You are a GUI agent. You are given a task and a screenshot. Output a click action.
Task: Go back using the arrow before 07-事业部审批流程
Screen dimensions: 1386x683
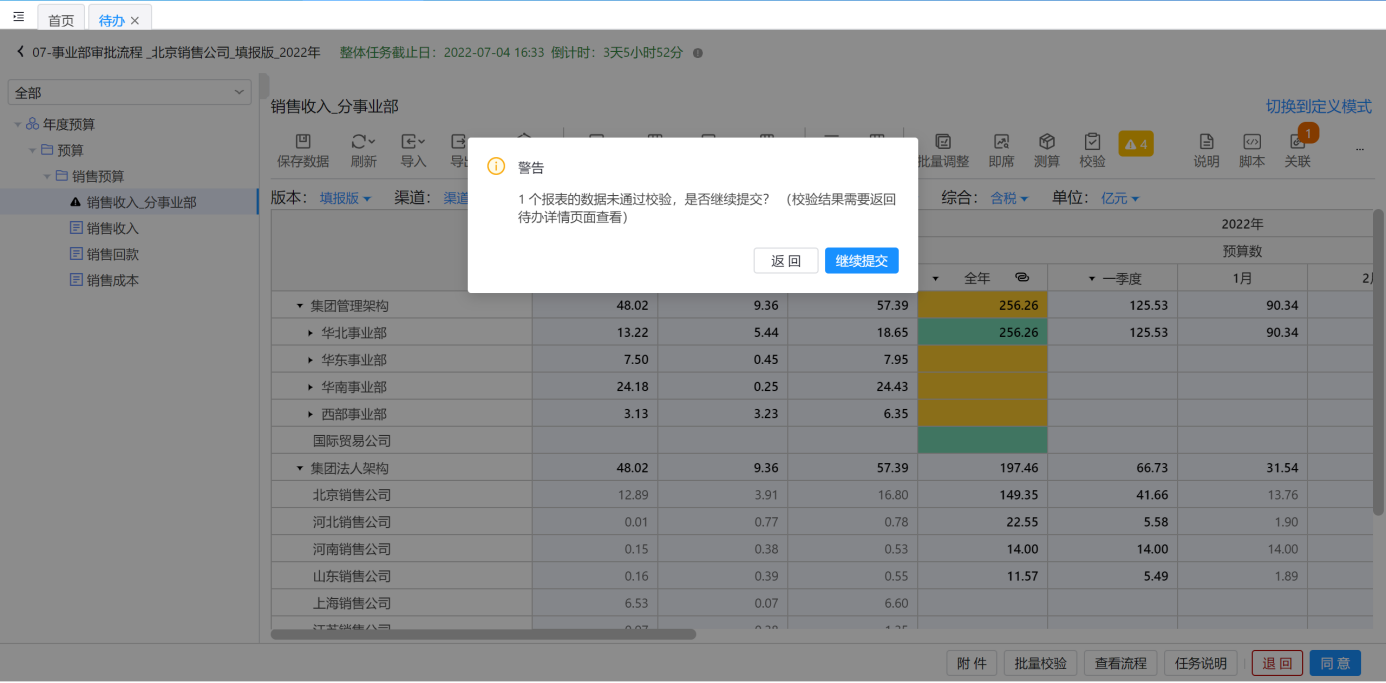tap(20, 52)
